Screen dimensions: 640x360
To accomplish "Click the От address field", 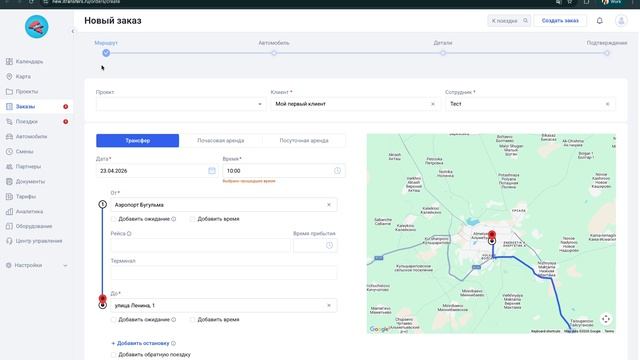I will pos(224,205).
